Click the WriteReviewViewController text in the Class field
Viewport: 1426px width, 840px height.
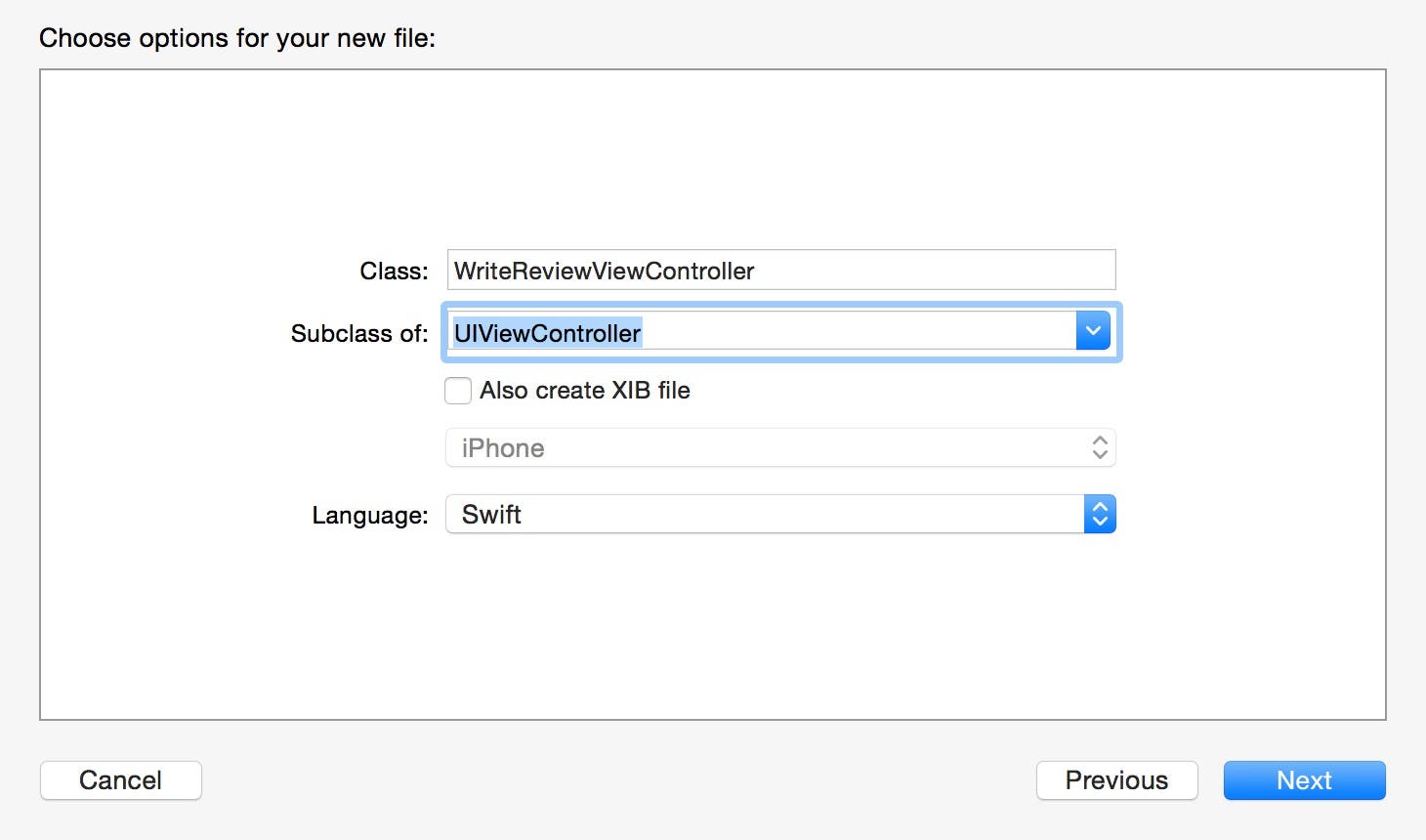(604, 271)
